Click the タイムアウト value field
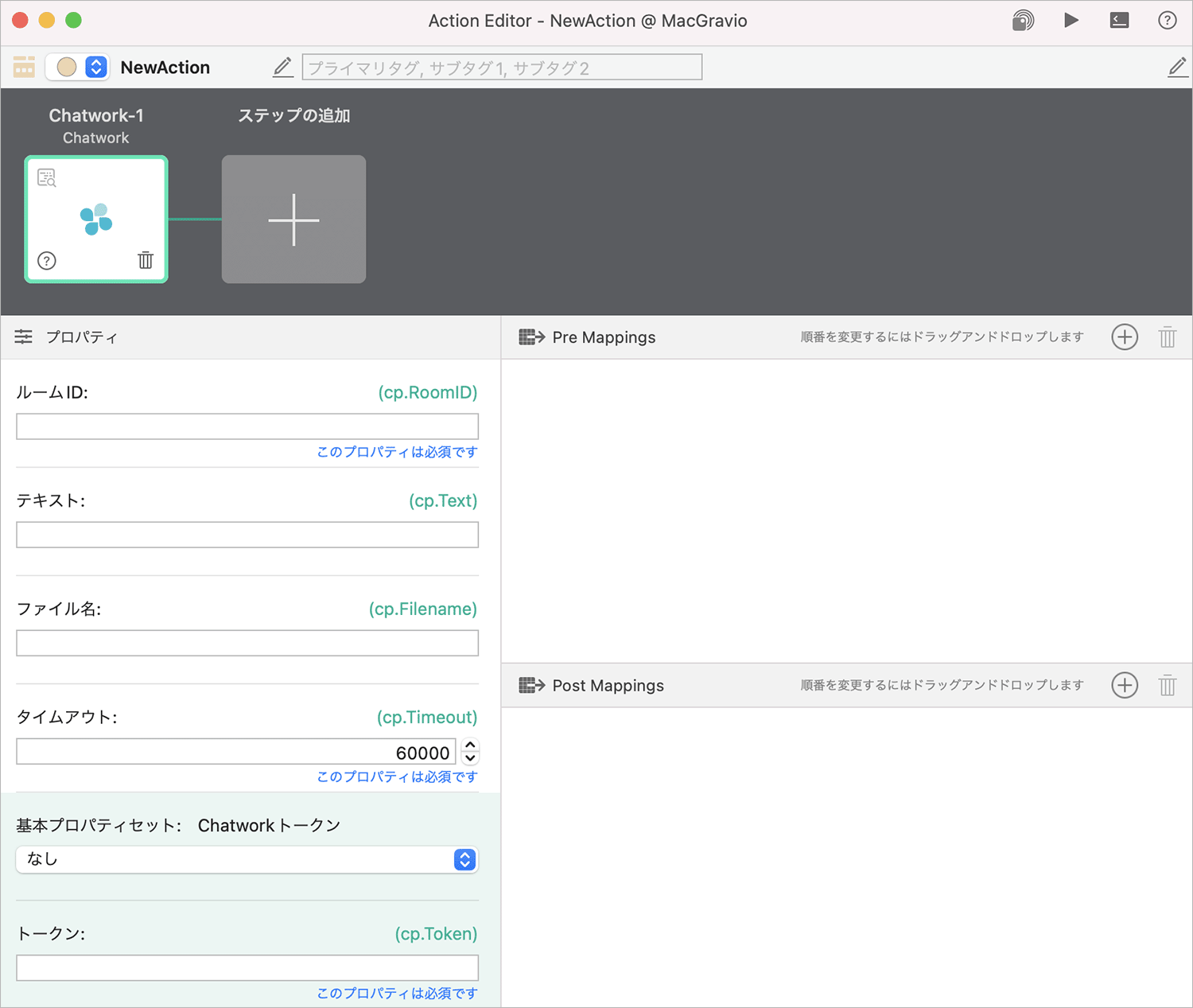This screenshot has height=1008, width=1193. click(236, 751)
